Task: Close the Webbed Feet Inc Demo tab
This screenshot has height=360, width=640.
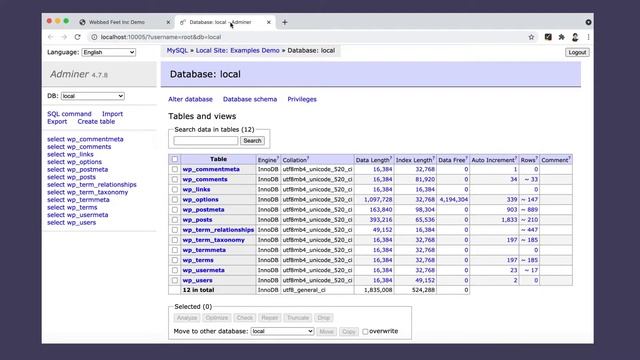Action: click(x=168, y=22)
